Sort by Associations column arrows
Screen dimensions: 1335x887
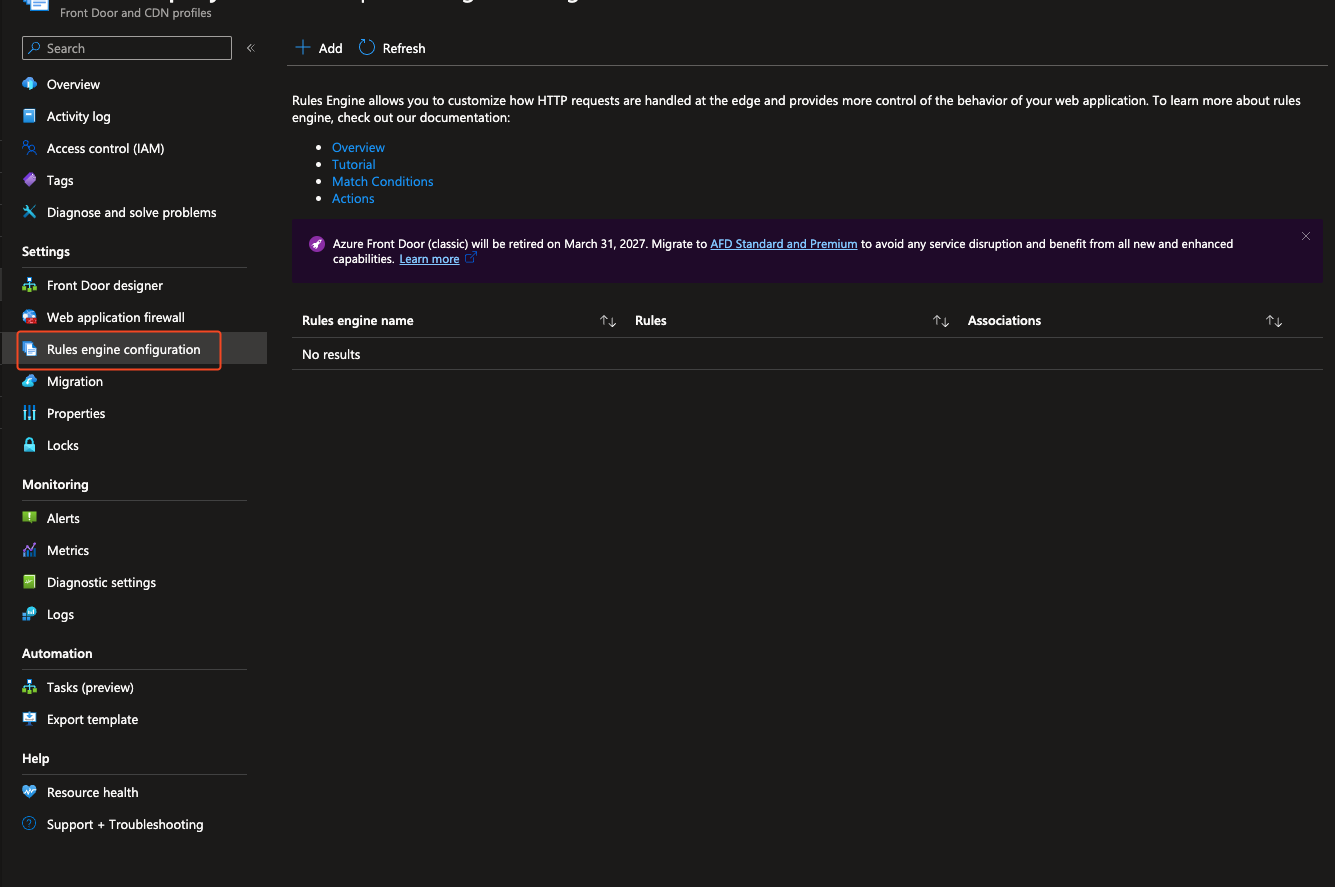click(x=1274, y=321)
